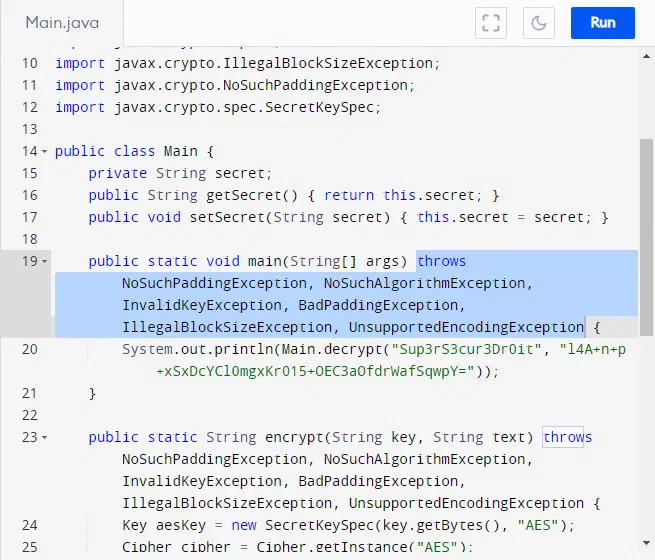The image size is (655, 560).
Task: Click line number 11 in gutter
Action: (x=30, y=86)
